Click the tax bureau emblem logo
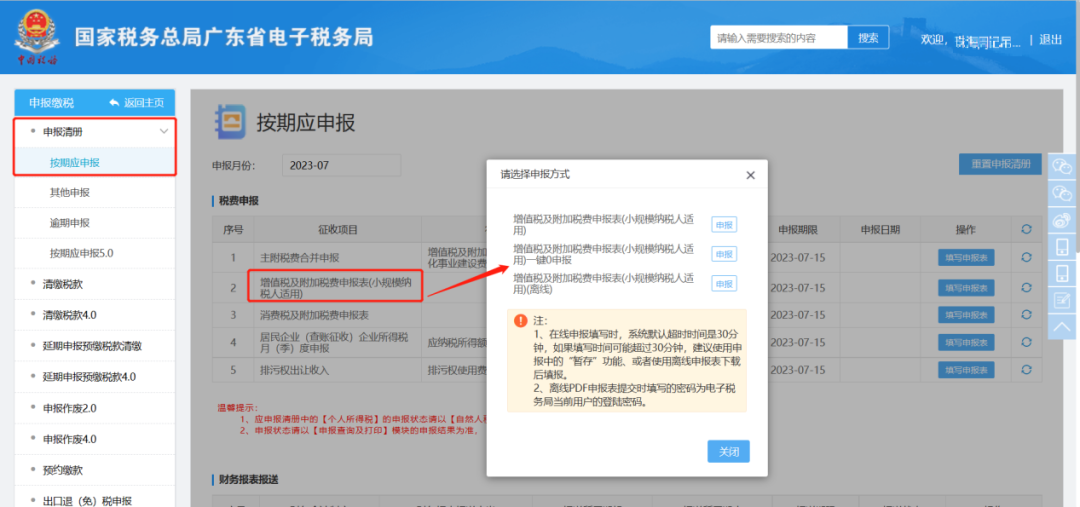This screenshot has width=1080, height=507. (37, 37)
